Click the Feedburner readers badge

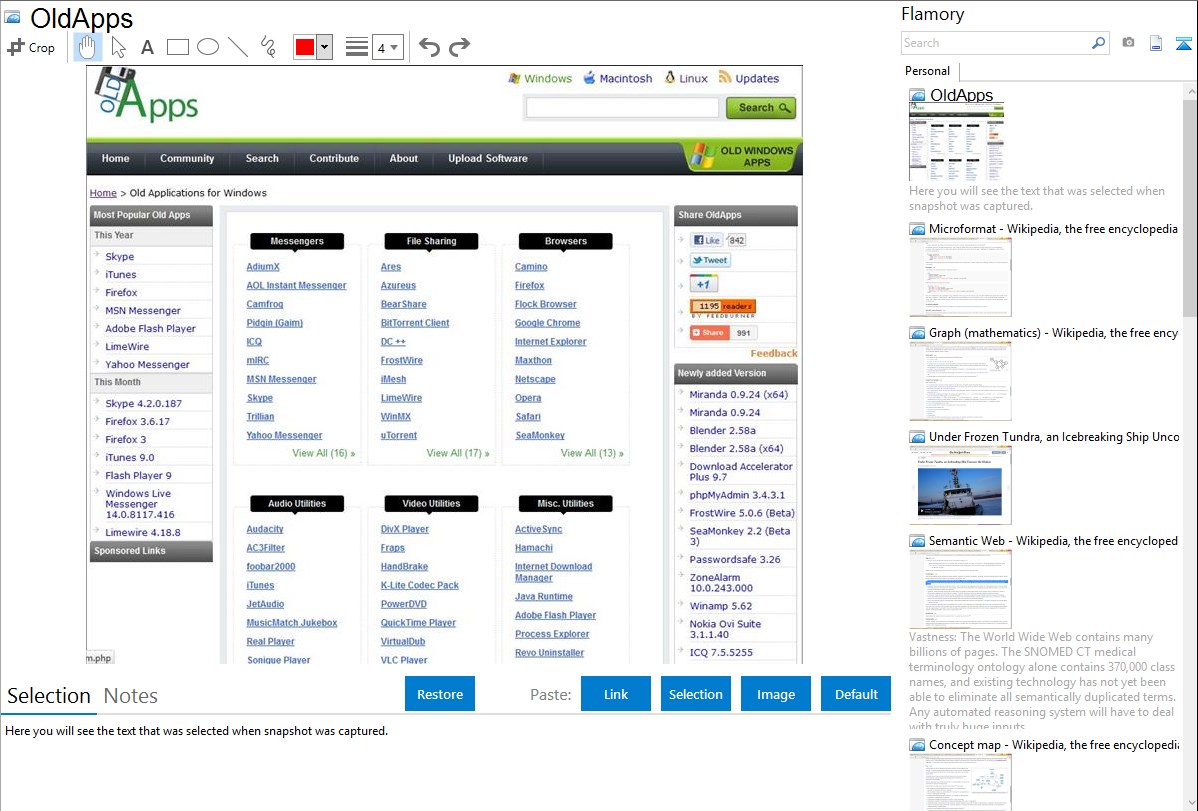coord(723,307)
